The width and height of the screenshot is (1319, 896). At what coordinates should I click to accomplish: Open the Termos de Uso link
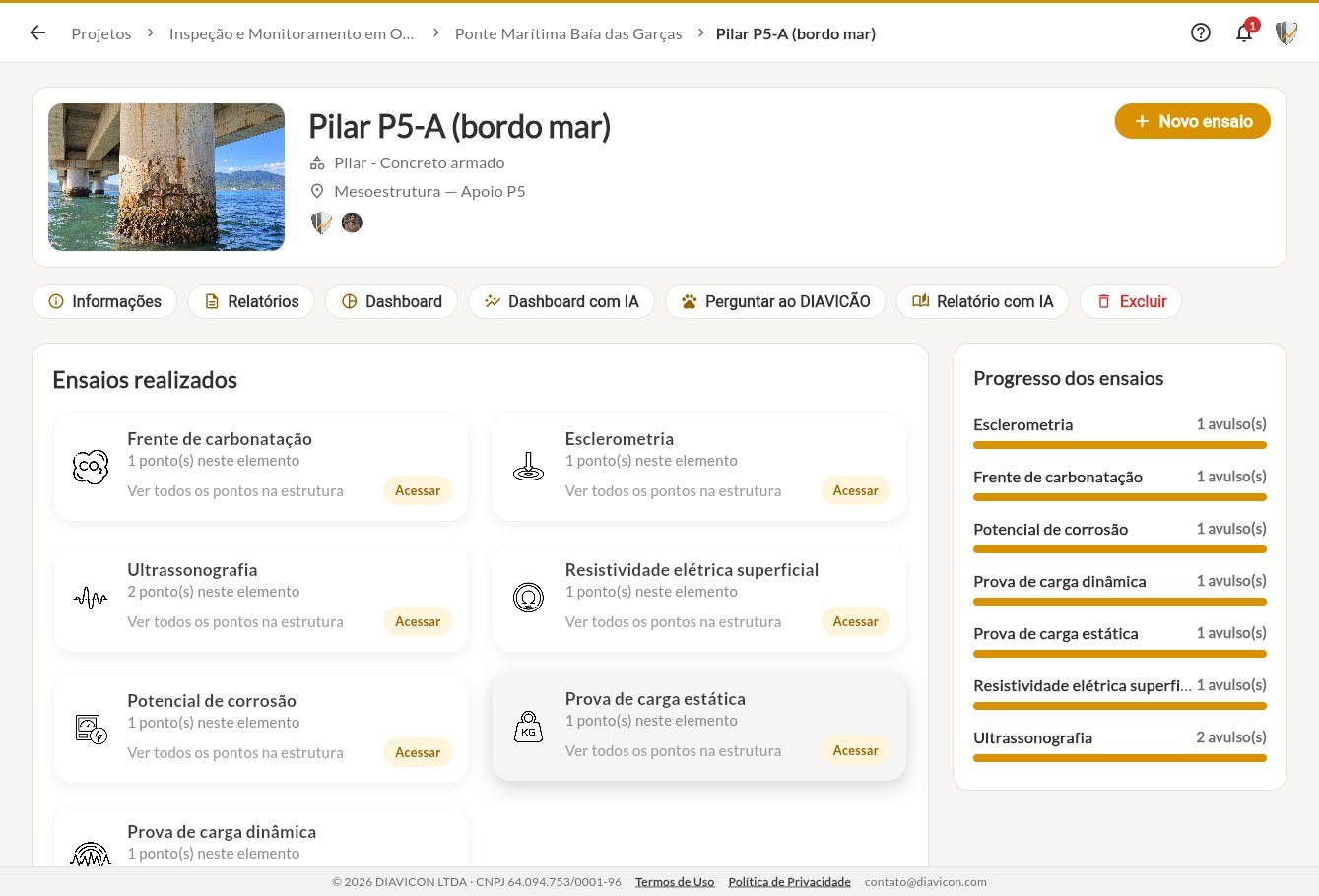[x=675, y=882]
